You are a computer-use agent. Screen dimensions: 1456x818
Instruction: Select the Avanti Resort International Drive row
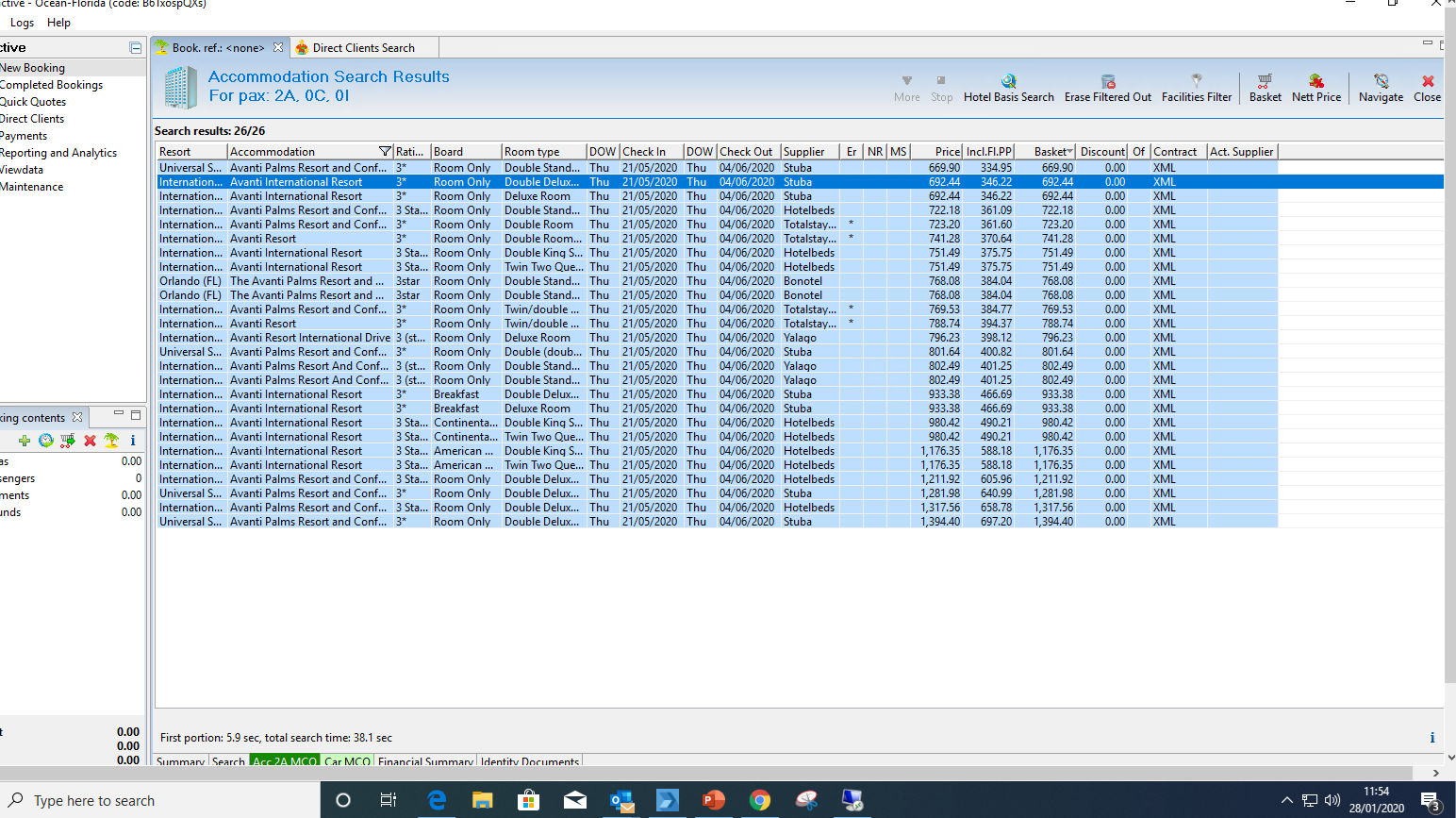click(309, 338)
